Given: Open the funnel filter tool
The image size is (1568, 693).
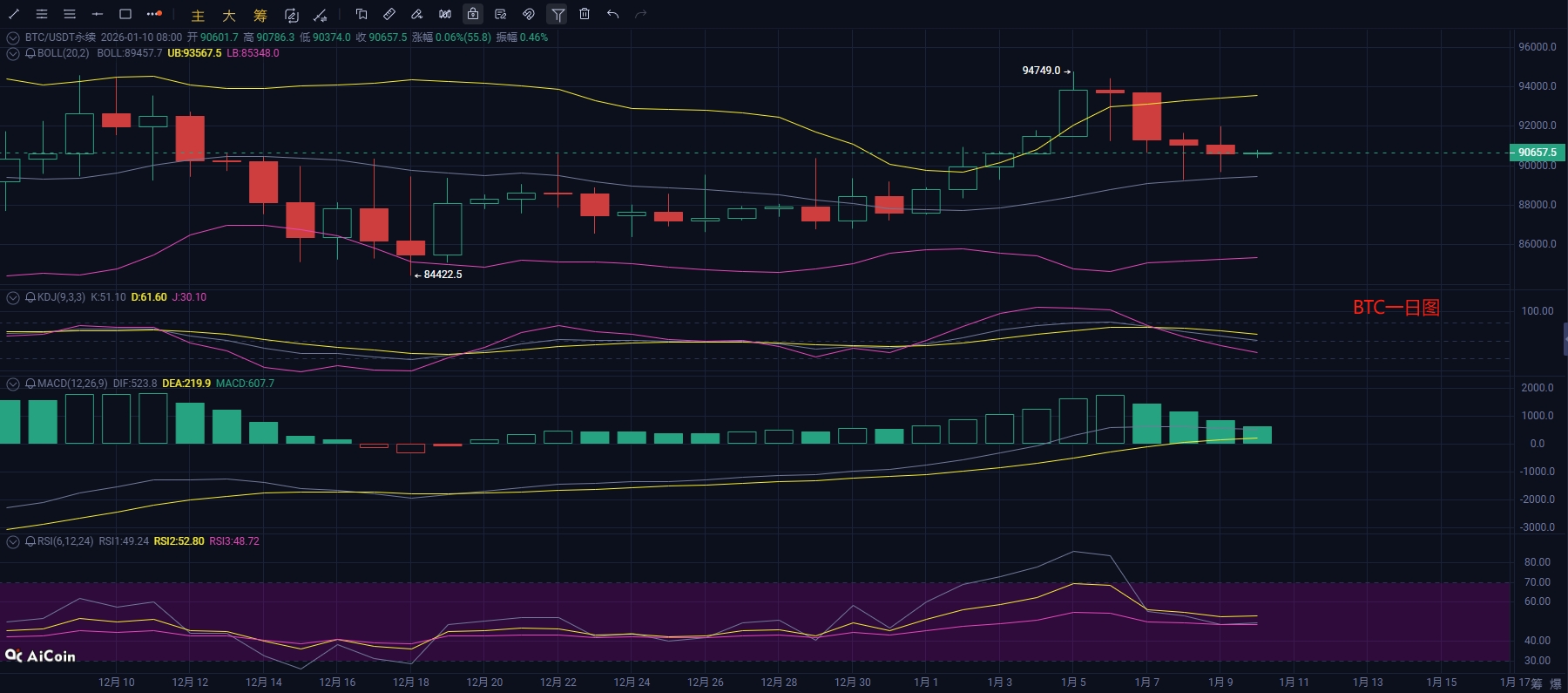Looking at the screenshot, I should (x=558, y=14).
